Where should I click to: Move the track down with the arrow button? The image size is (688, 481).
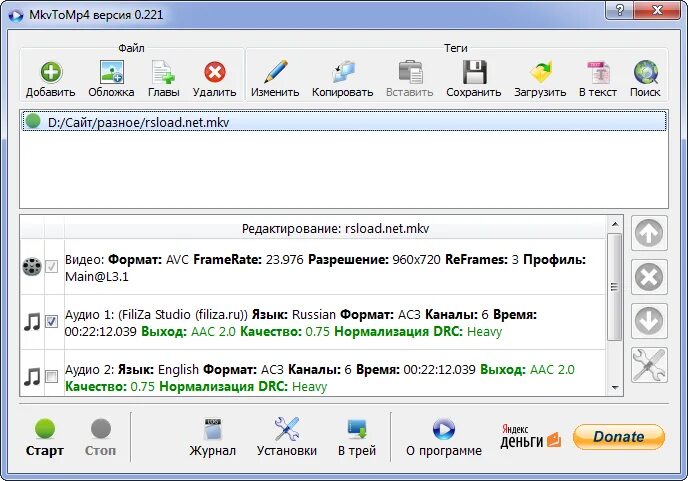(649, 321)
